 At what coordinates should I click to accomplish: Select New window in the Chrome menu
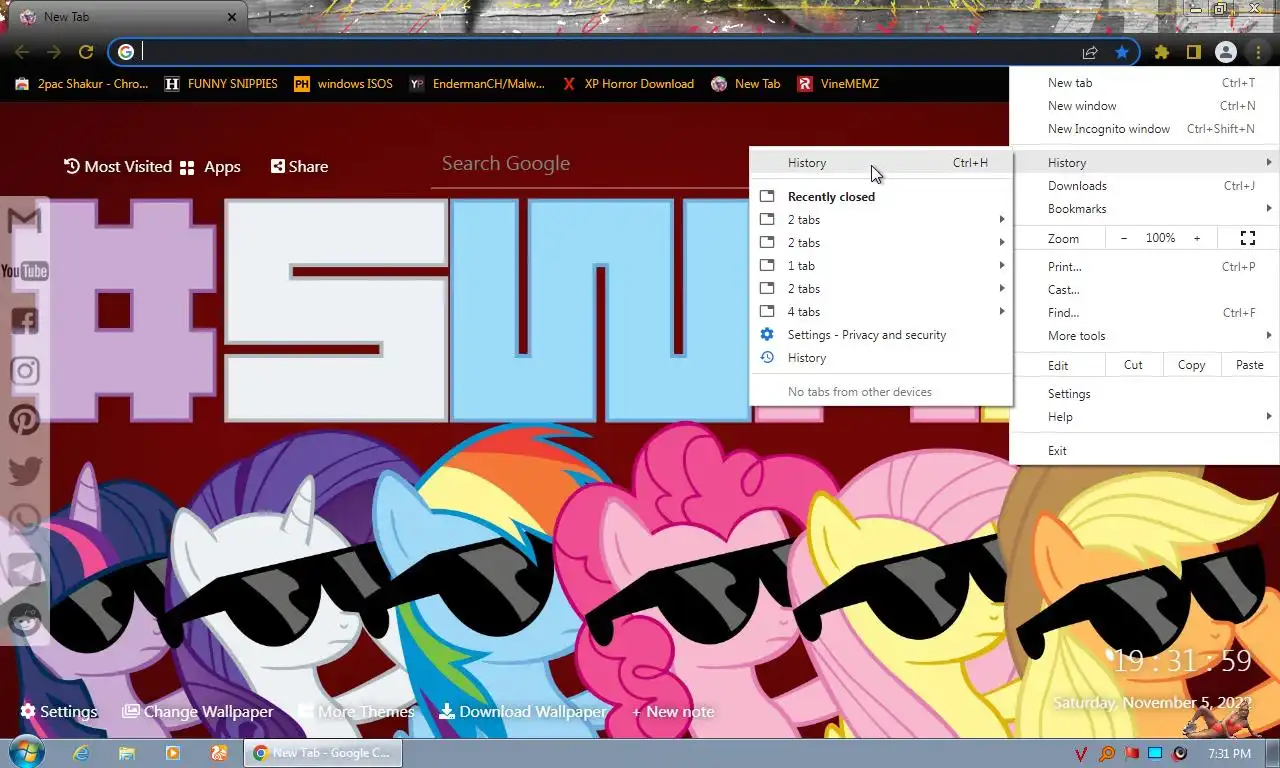[1144, 106]
